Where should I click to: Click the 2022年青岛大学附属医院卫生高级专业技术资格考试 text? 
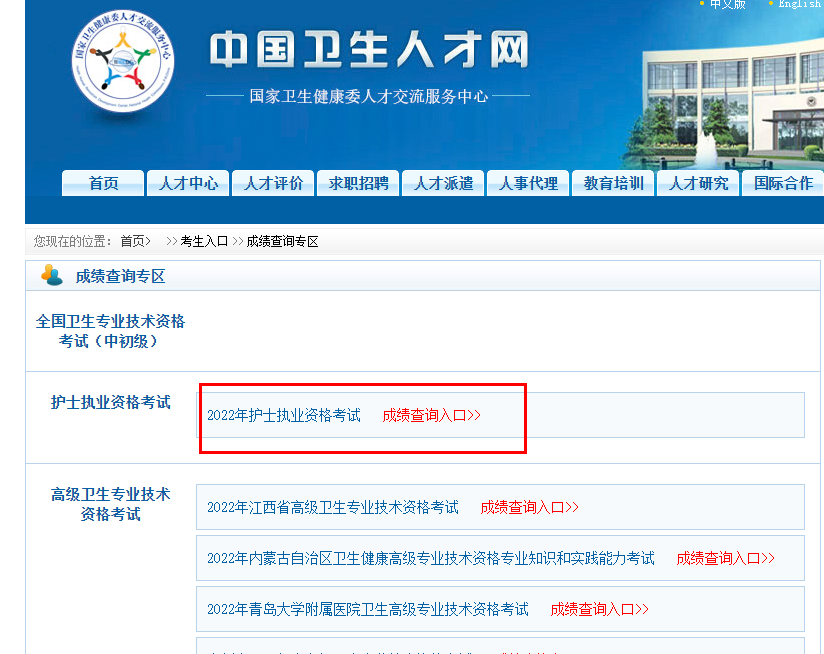coord(368,609)
